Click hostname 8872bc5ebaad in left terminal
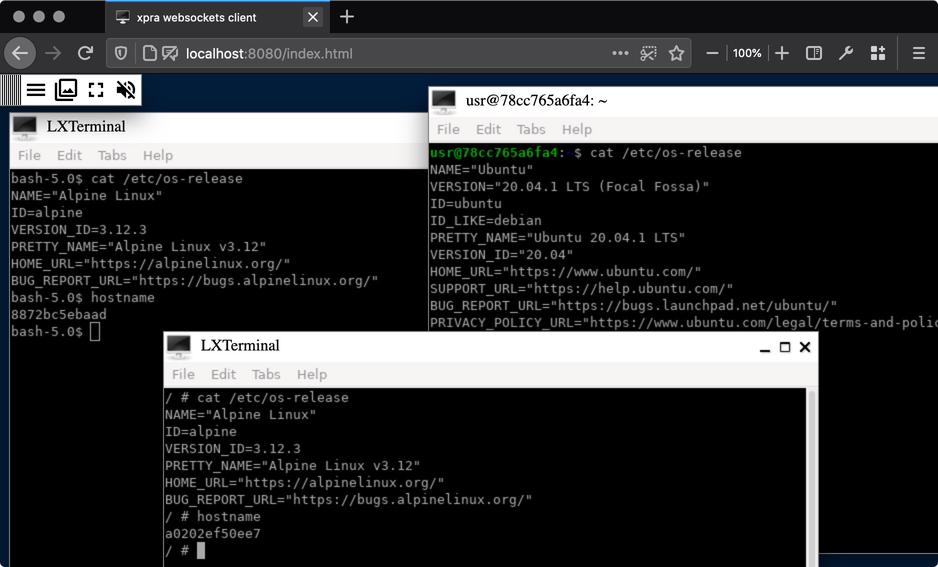Image resolution: width=938 pixels, height=567 pixels. (x=59, y=315)
